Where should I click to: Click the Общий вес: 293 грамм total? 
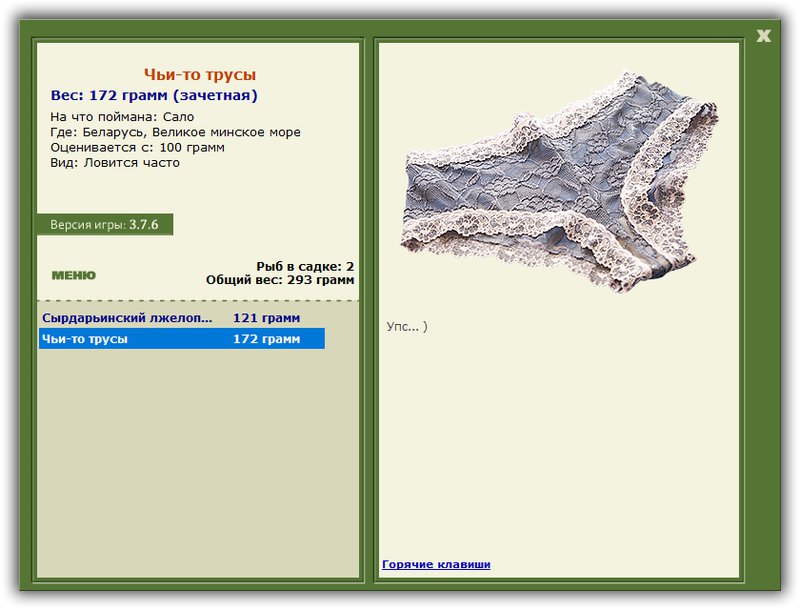coord(280,279)
